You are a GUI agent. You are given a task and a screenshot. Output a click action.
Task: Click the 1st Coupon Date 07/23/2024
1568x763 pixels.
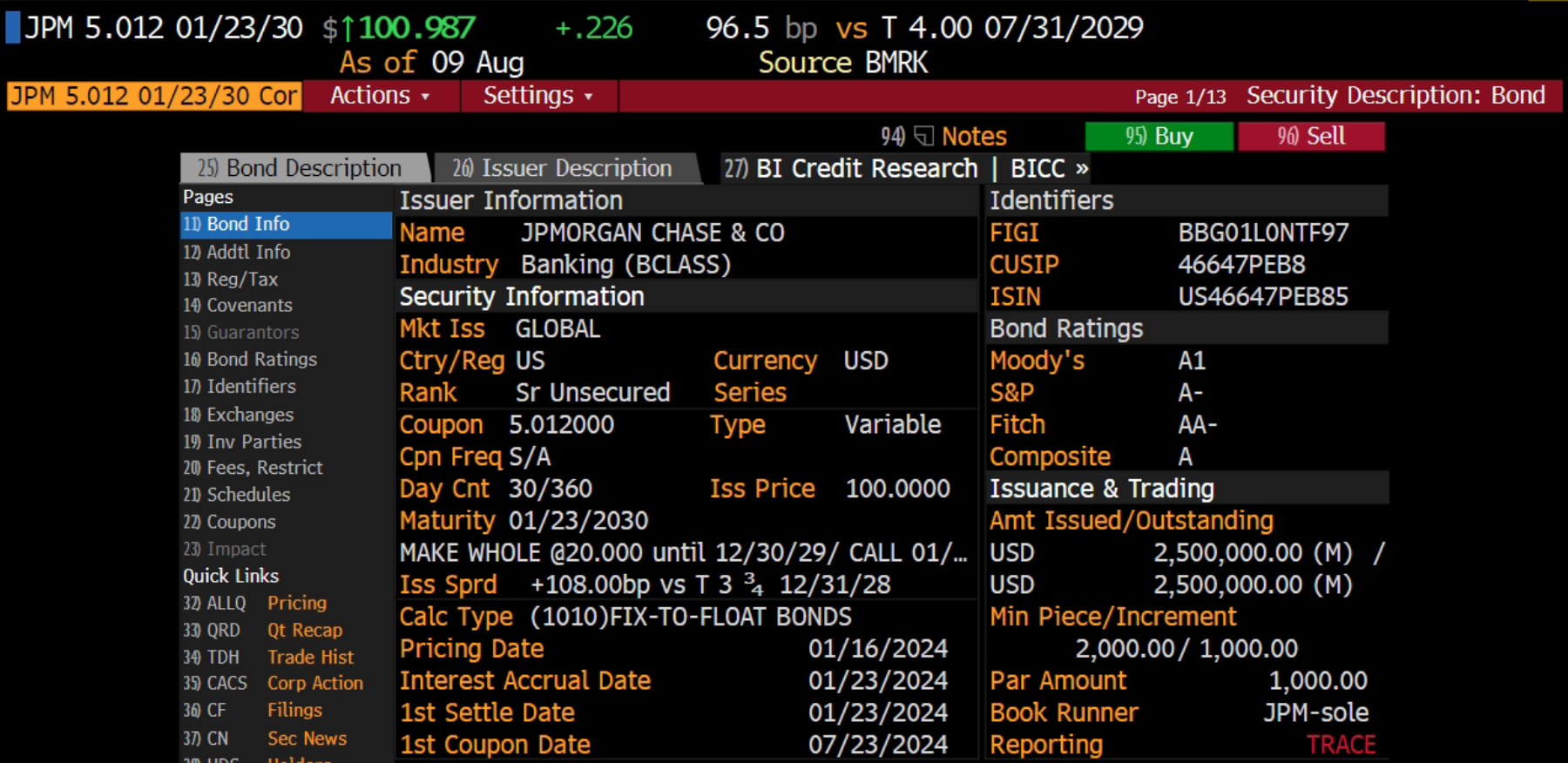(878, 745)
